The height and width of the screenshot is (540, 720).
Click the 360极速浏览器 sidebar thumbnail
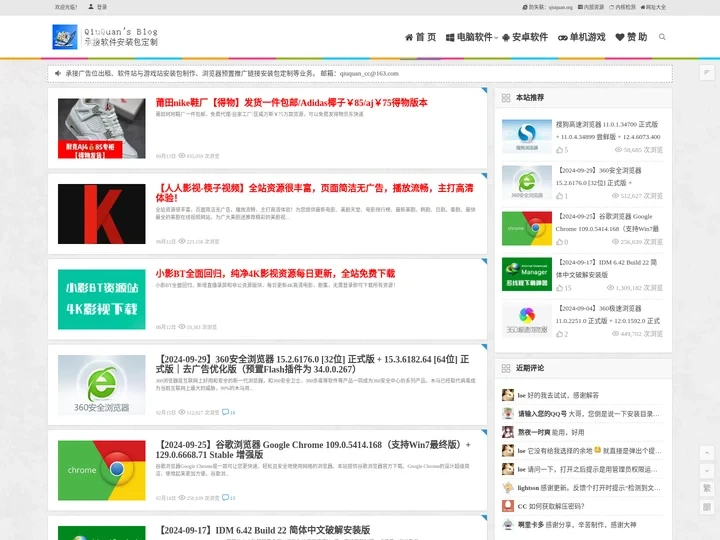pyautogui.click(x=527, y=321)
